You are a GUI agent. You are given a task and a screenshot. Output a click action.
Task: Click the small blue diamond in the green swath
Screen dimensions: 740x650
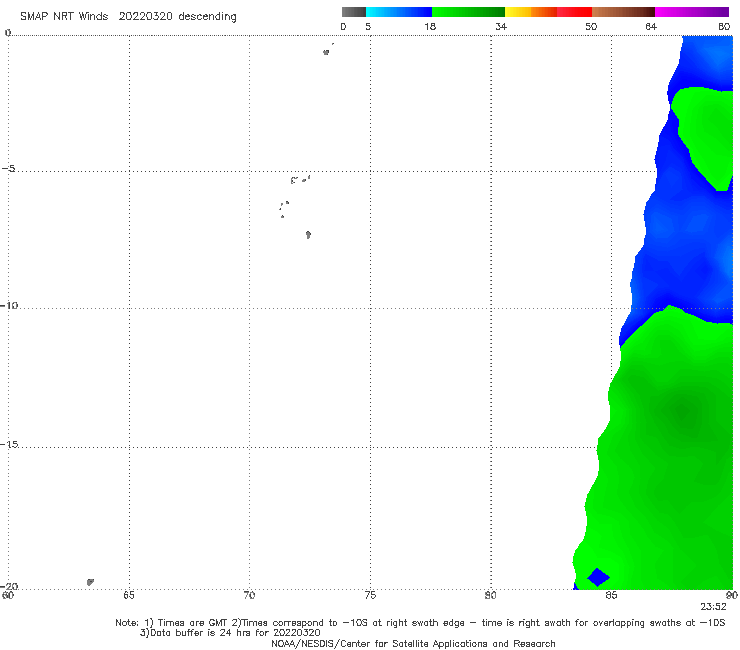(x=598, y=577)
